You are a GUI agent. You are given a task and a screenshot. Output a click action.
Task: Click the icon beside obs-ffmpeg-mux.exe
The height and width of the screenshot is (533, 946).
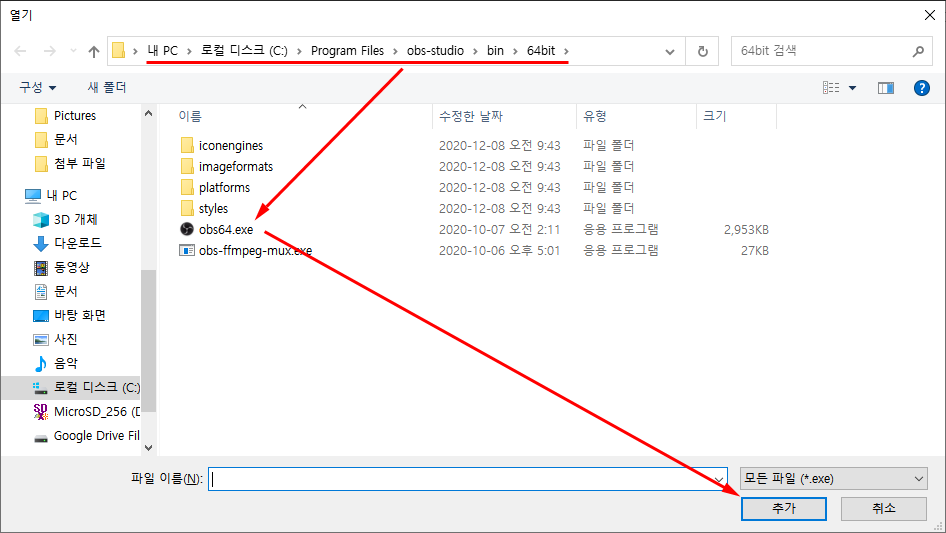(187, 250)
